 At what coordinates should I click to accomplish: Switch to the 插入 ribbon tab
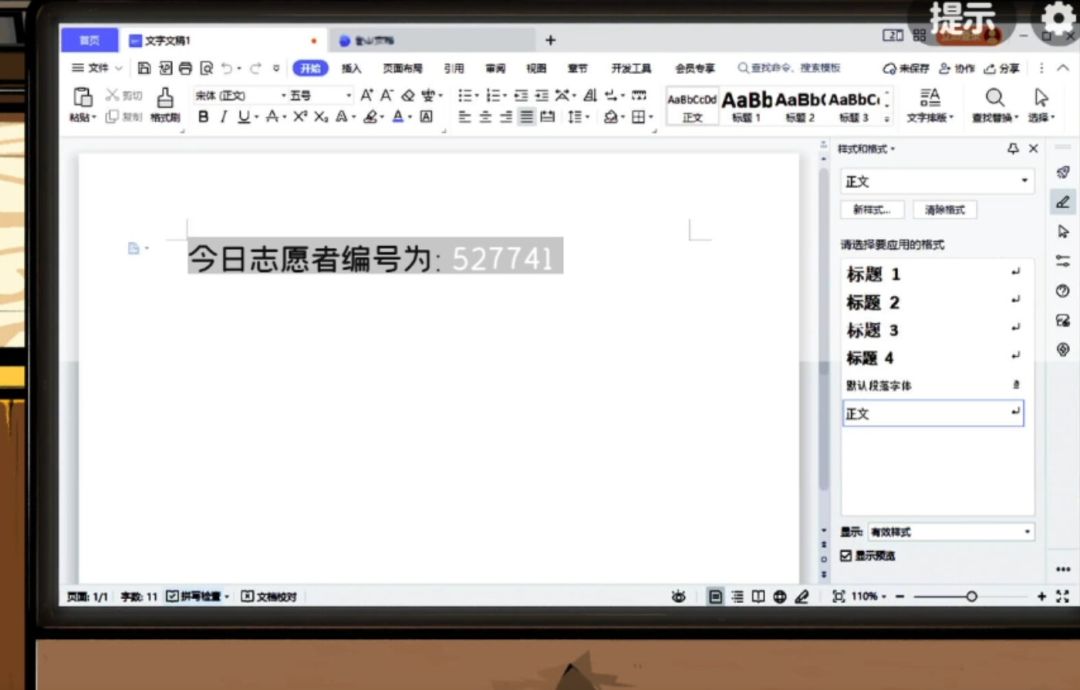[x=351, y=68]
